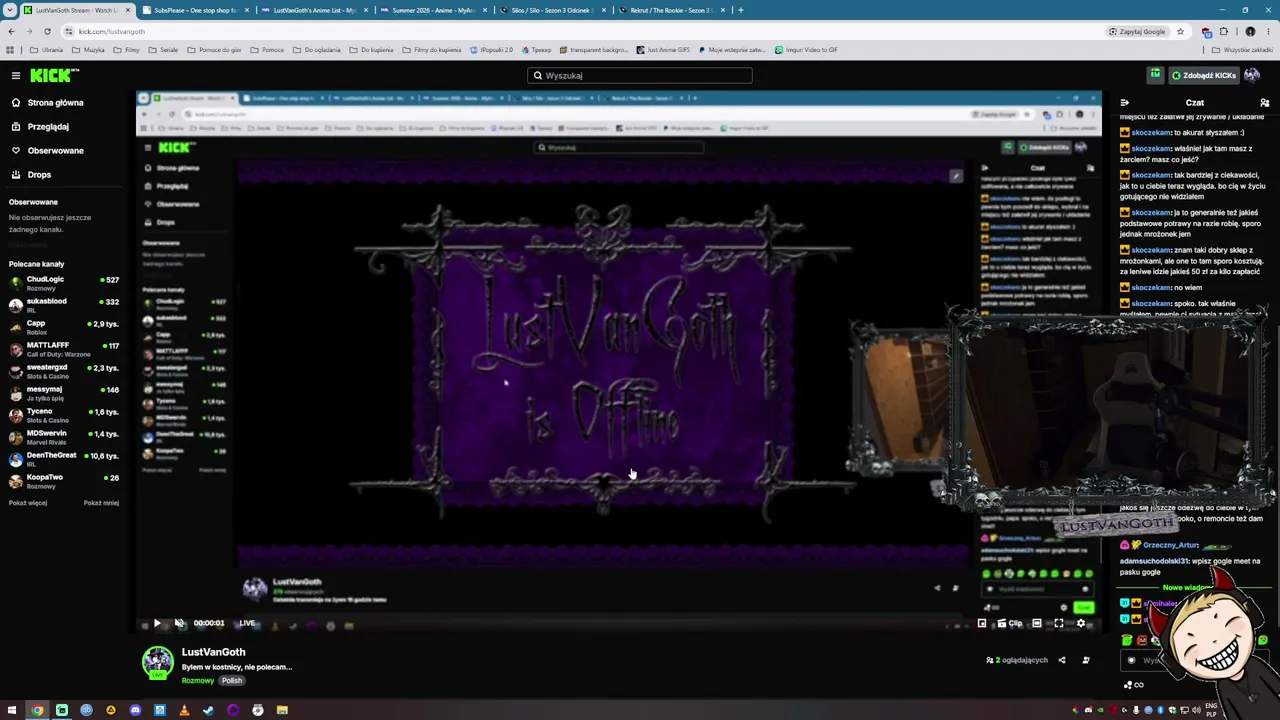Open the Windows Start menu
Screen dimensions: 1280x720
13,710
